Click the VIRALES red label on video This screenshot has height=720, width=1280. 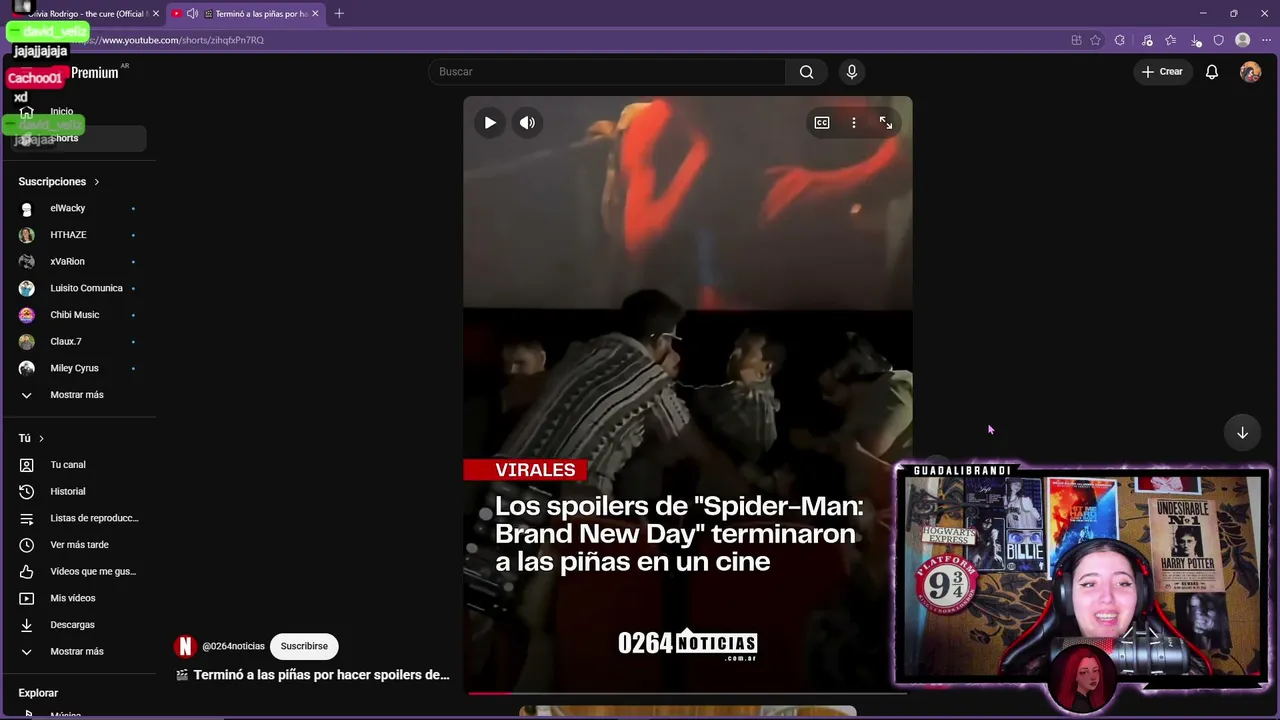tap(525, 470)
